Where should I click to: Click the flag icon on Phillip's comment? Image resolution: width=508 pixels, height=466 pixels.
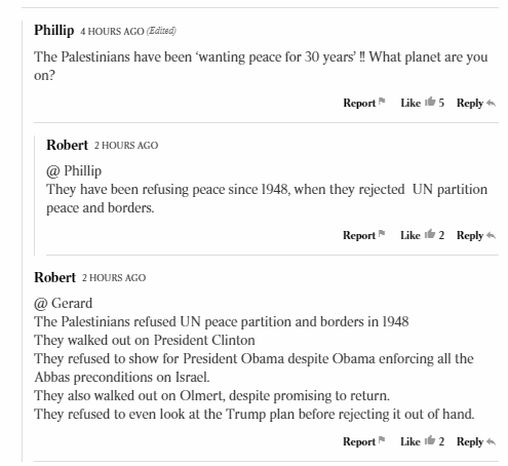[x=382, y=101]
